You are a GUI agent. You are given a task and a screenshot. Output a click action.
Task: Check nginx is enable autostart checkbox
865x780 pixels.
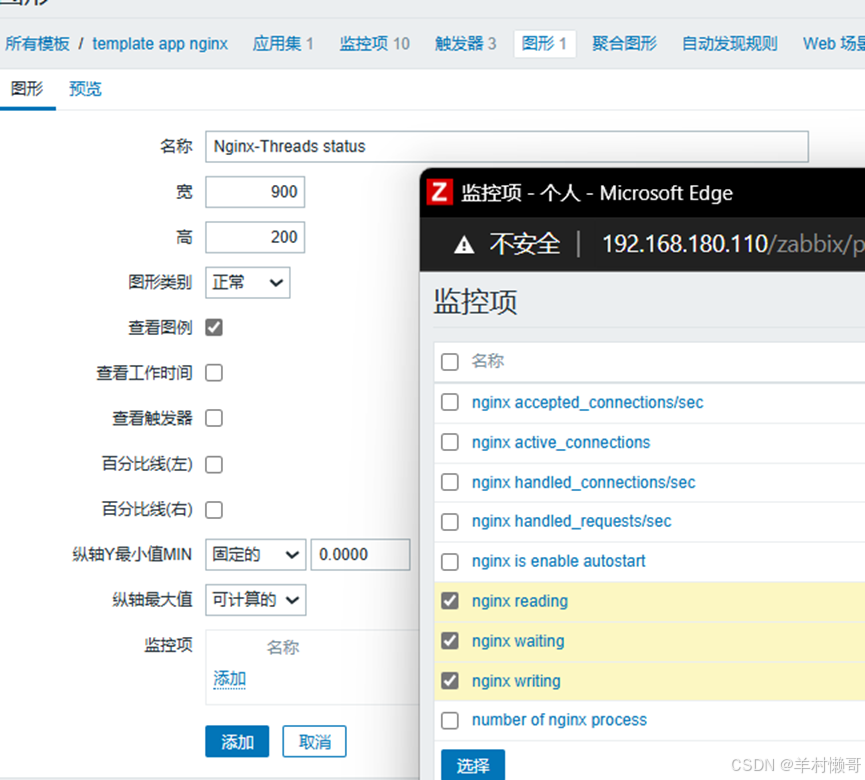coord(450,562)
